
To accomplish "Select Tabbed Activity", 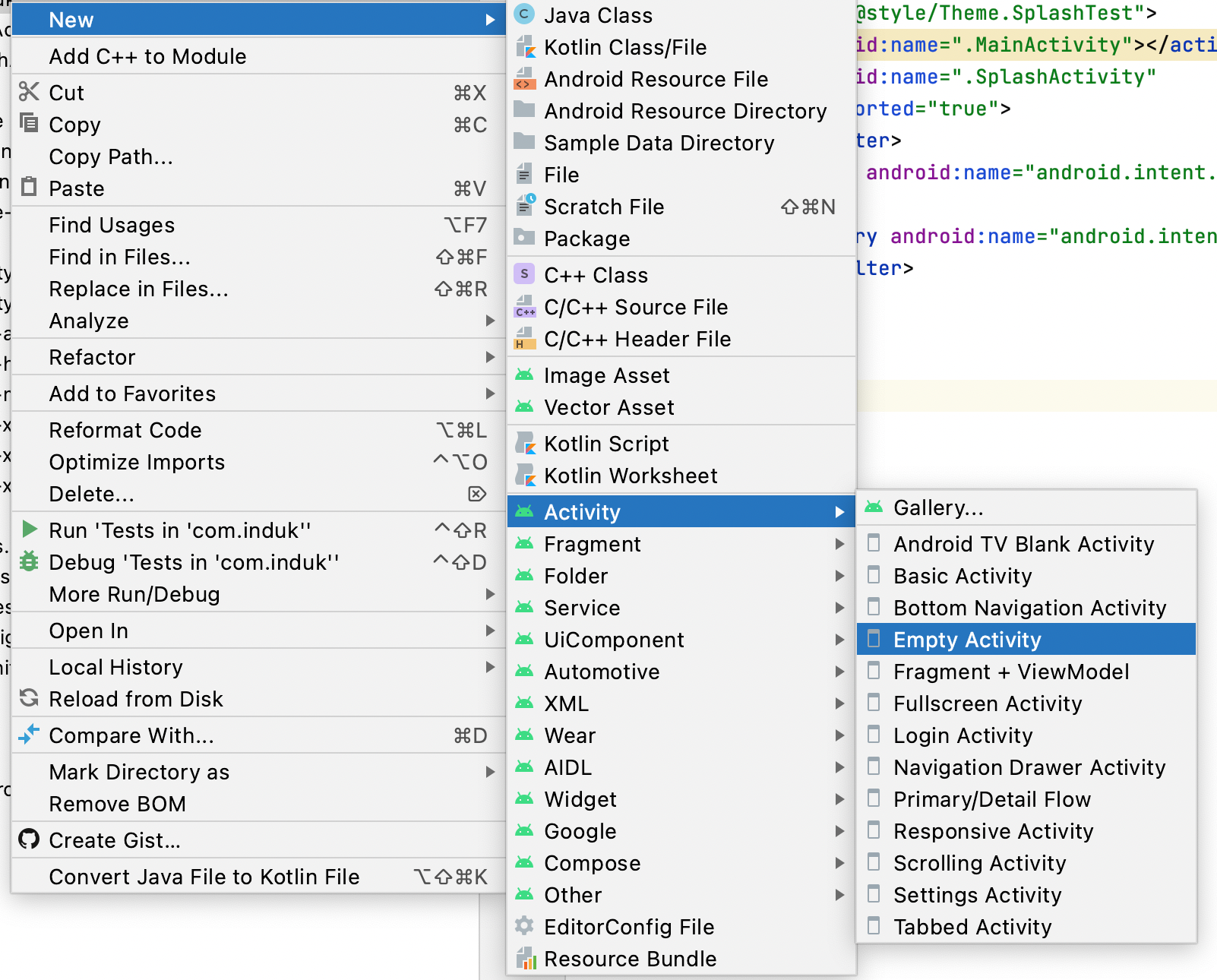I will (x=1026, y=927).
